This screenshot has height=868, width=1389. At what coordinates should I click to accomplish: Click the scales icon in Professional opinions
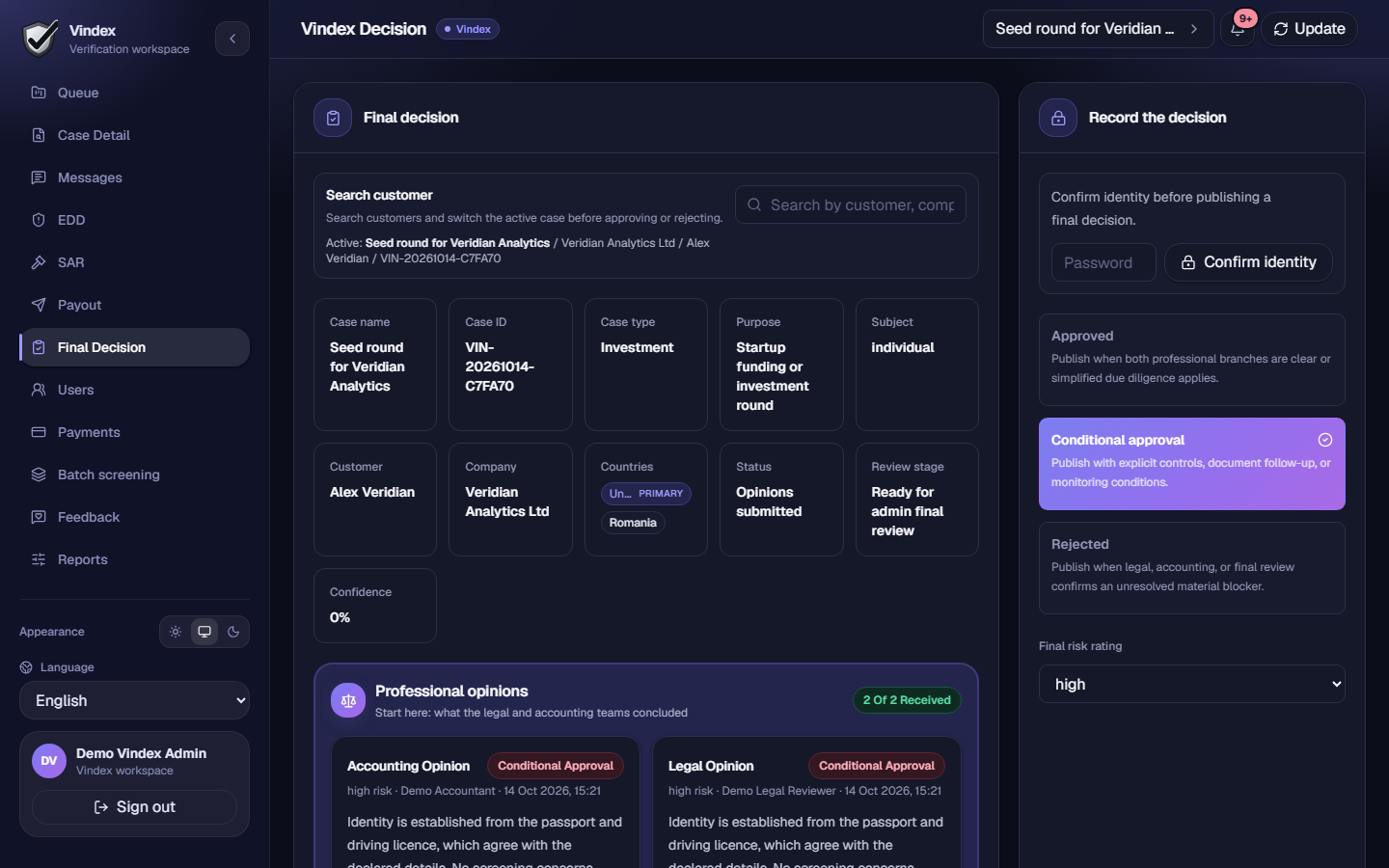pos(348,701)
